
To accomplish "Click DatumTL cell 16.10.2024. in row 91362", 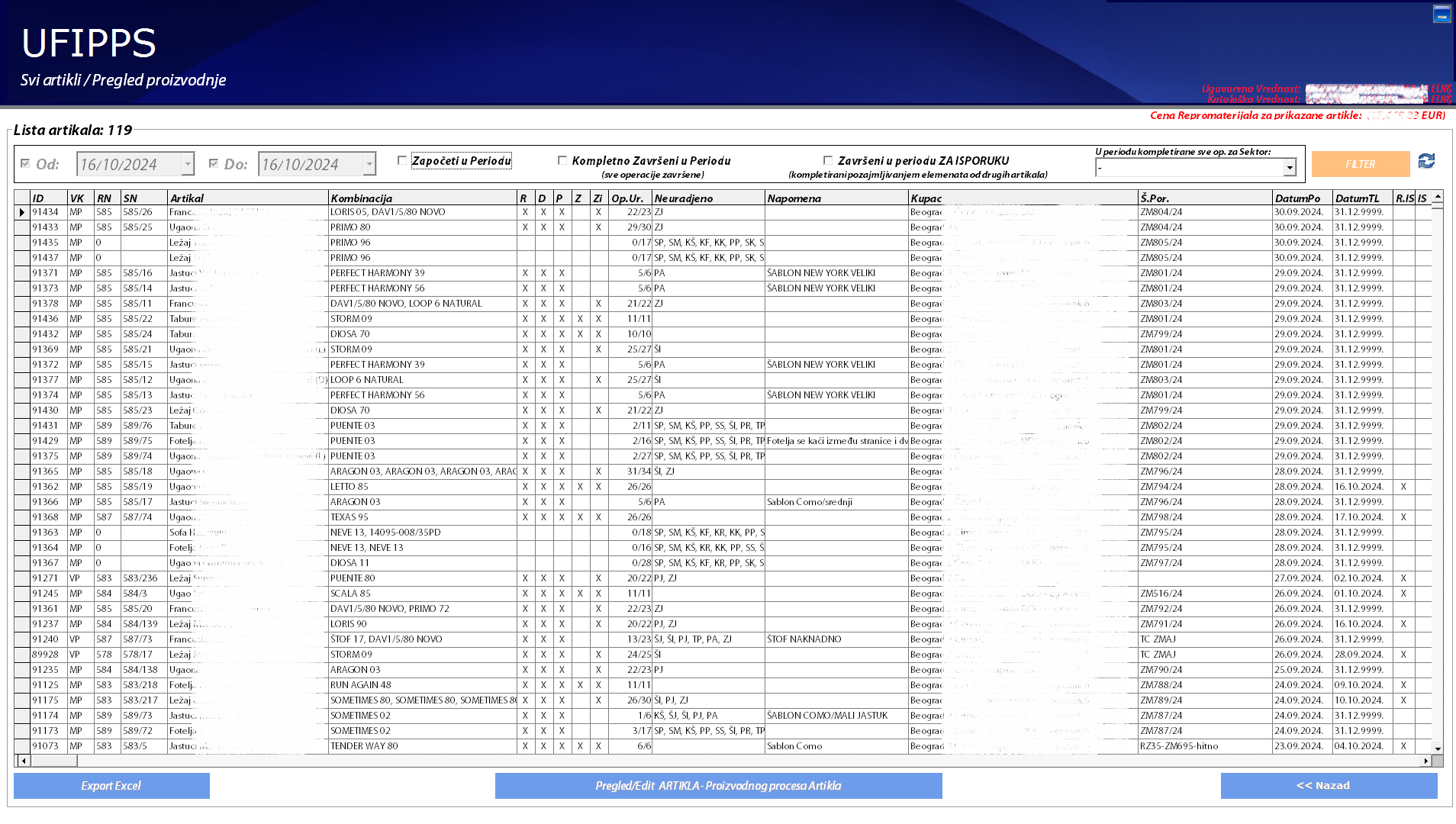I will (1363, 487).
